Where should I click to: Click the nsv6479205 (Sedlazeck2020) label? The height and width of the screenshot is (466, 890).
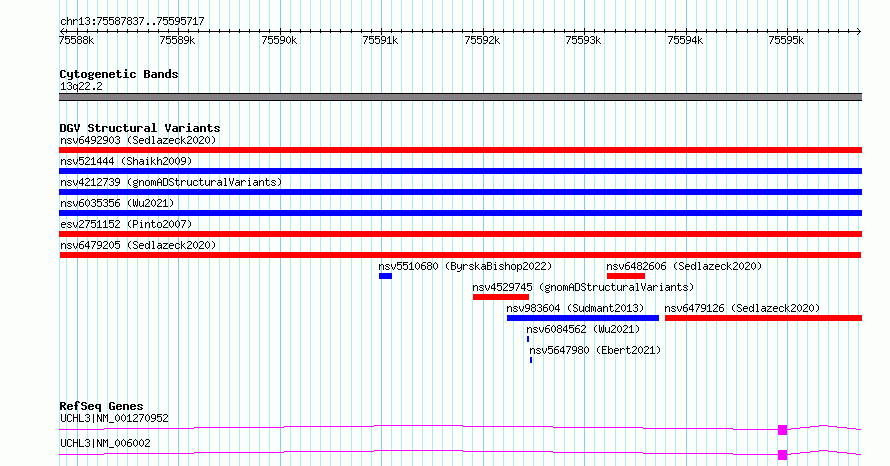coord(138,245)
